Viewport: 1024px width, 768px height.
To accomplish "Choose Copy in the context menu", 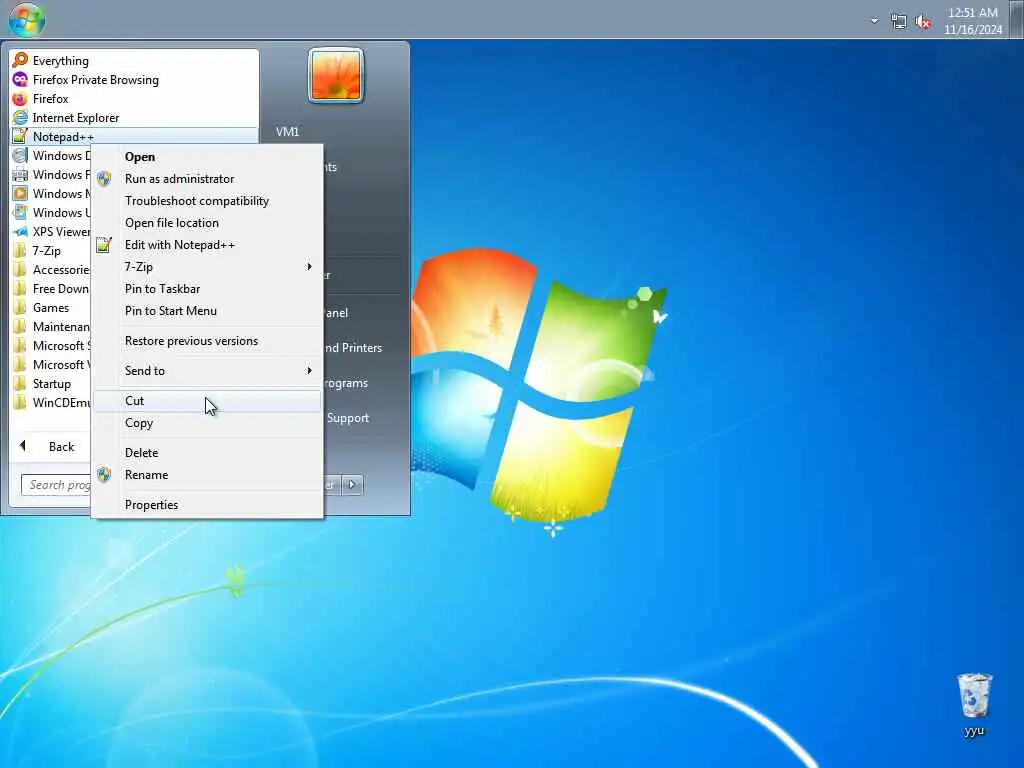I will 207,423.
